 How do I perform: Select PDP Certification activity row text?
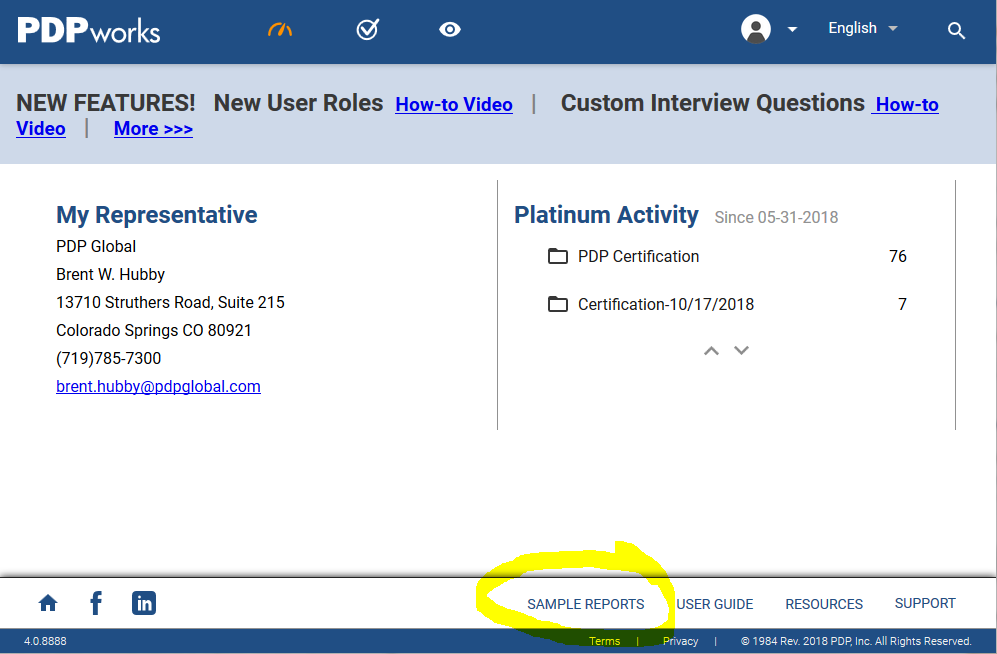(638, 256)
